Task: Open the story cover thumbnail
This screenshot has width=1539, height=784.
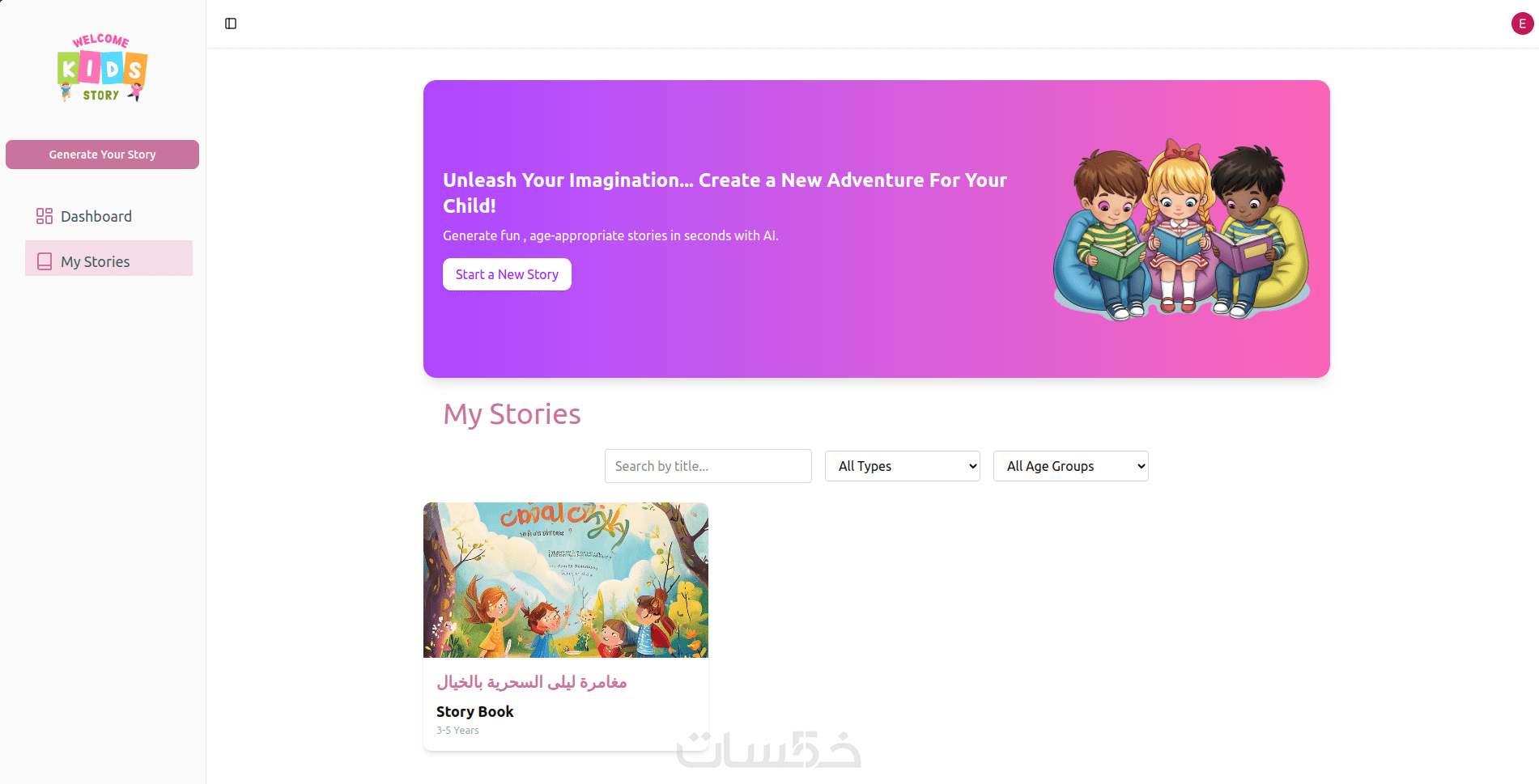Action: pyautogui.click(x=566, y=580)
